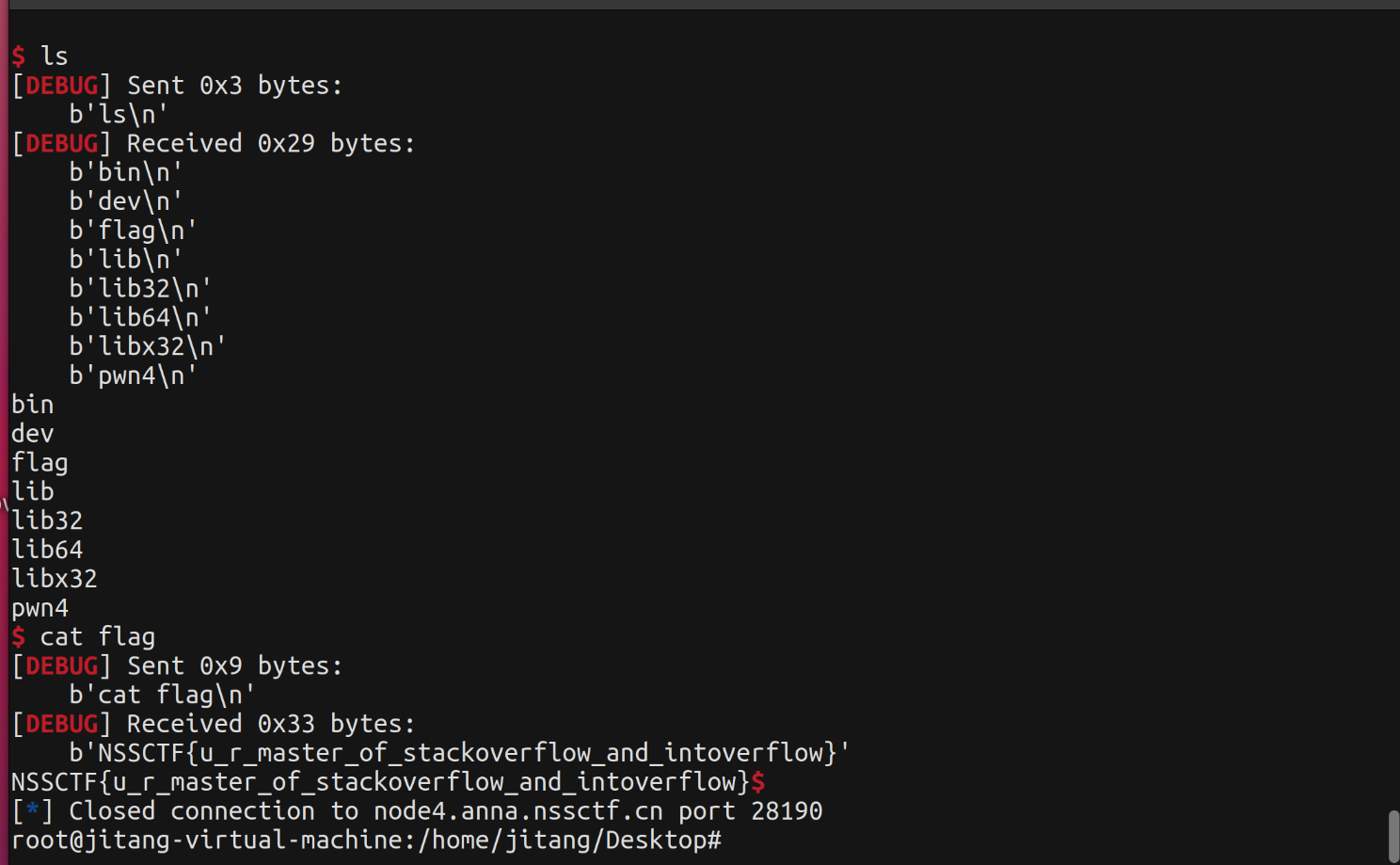Click the quoted b'NSSCTF{...}' flag line
Screen dimensions: 1400x865
[459, 753]
